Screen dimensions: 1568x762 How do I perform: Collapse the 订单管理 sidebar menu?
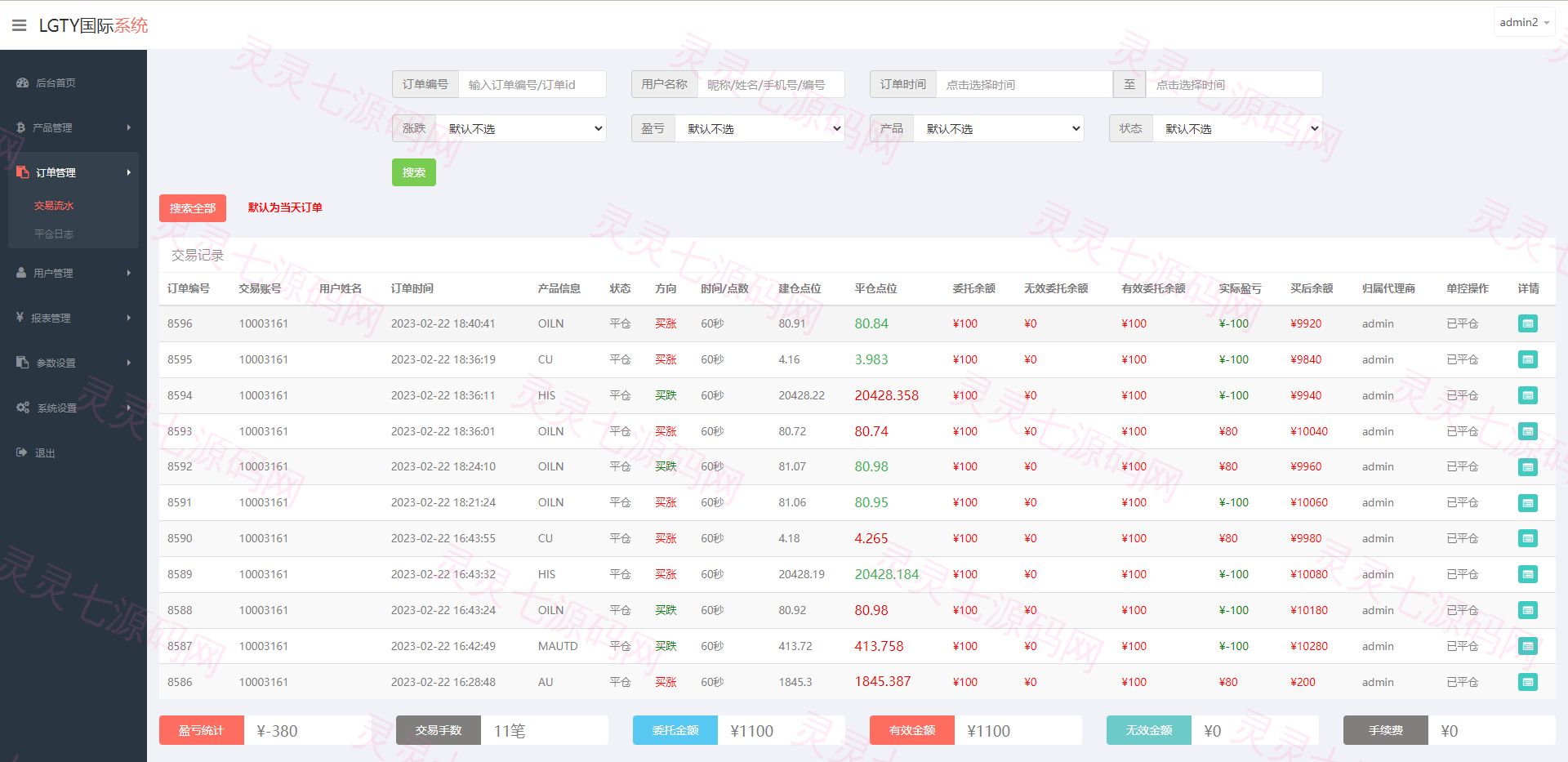point(73,172)
